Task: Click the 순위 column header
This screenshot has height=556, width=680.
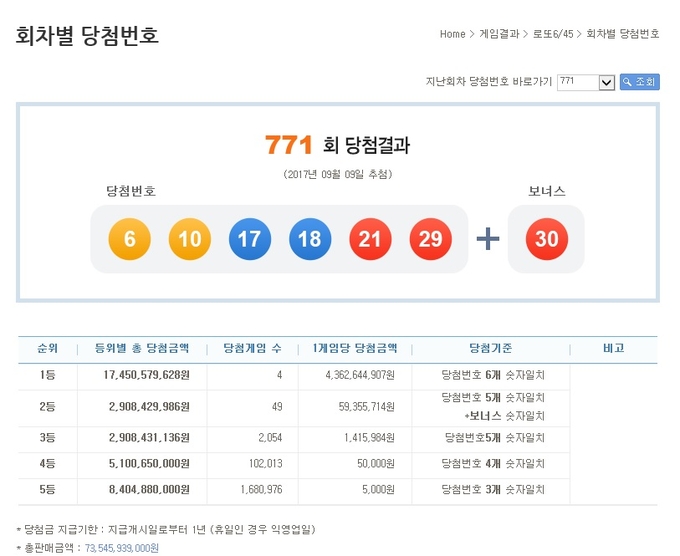Action: pos(47,349)
